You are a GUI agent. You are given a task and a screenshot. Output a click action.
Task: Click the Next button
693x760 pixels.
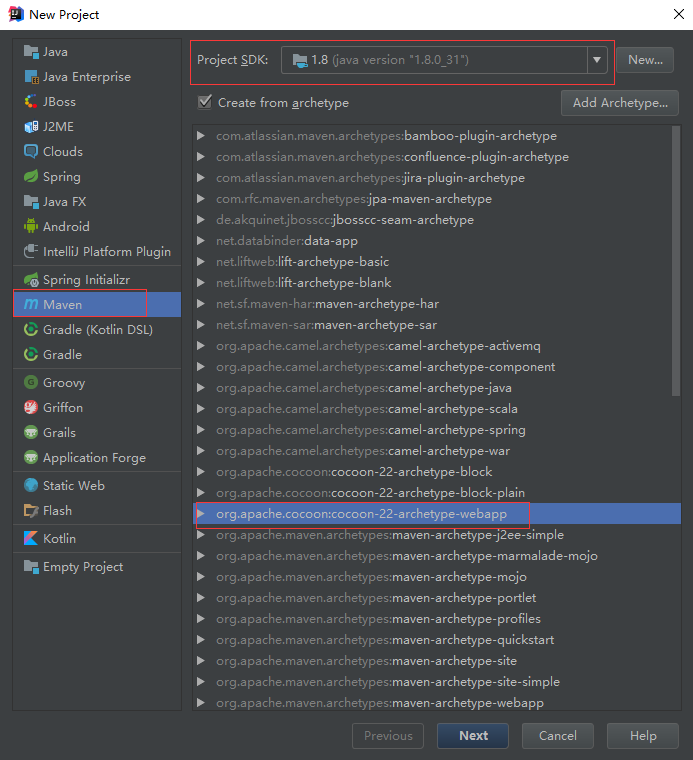pyautogui.click(x=473, y=736)
